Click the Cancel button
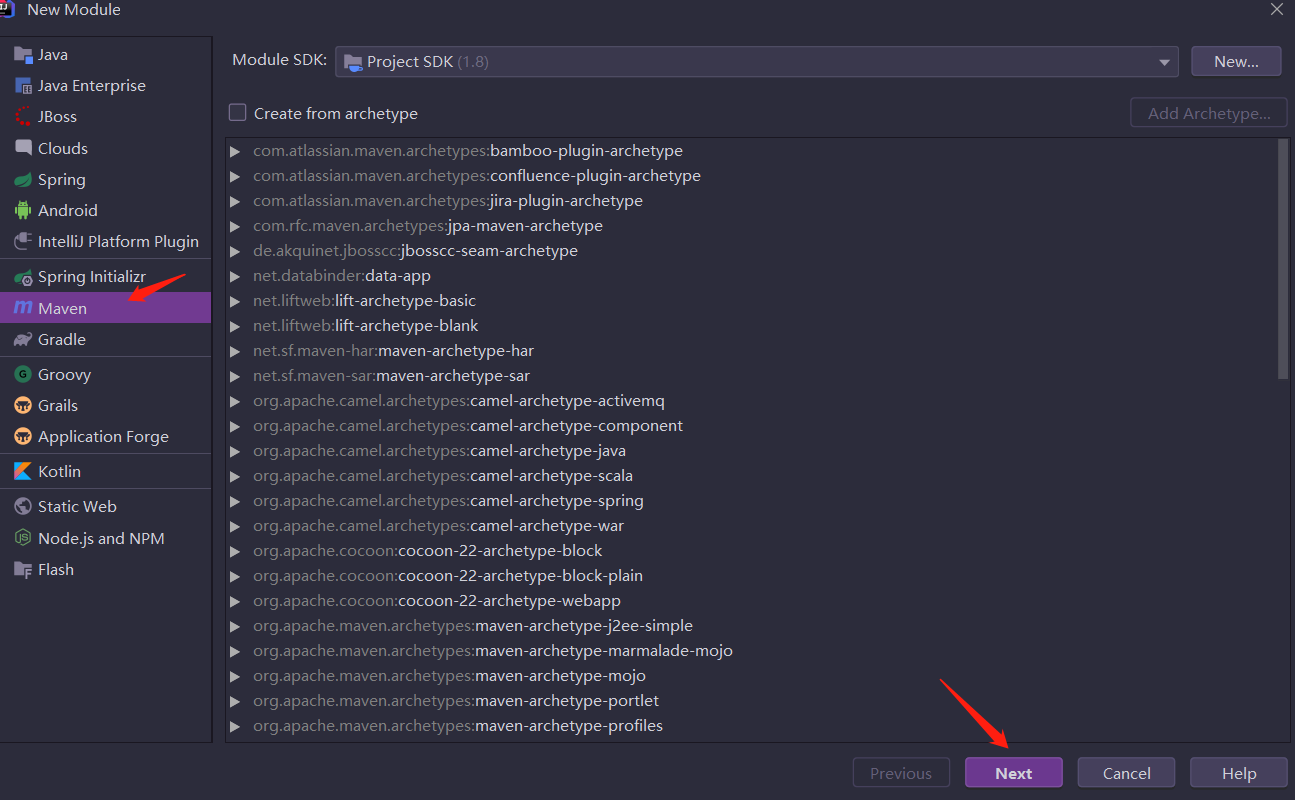The image size is (1295, 800). [1126, 773]
